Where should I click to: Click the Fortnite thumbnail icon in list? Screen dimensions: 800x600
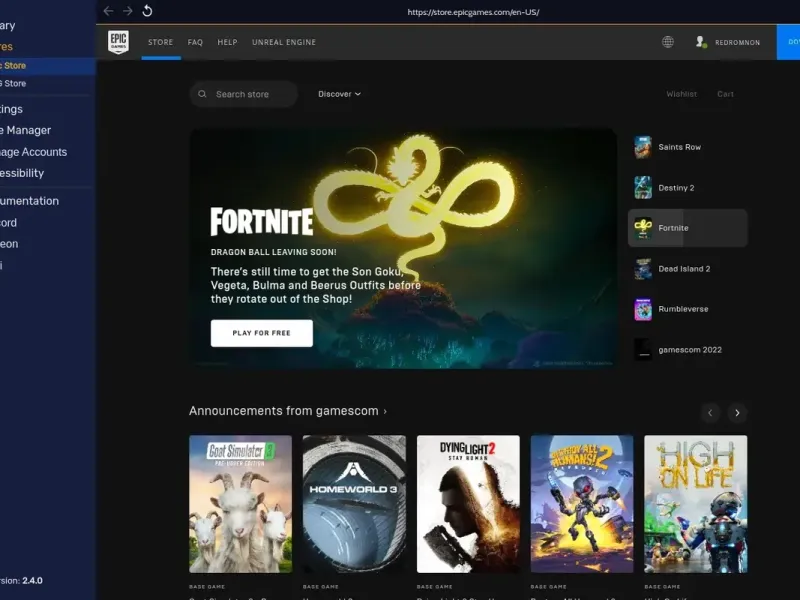(x=643, y=228)
